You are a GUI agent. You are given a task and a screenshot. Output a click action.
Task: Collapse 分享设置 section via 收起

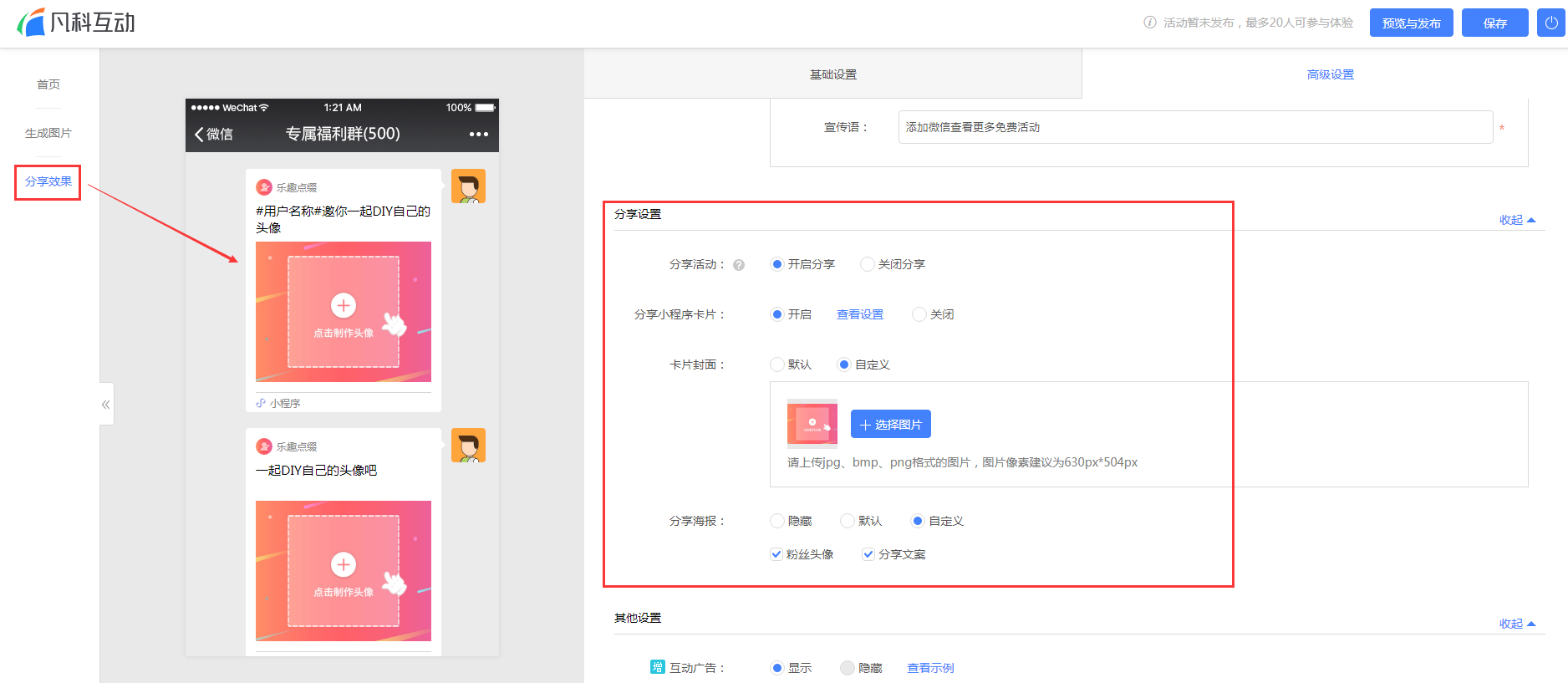1517,220
